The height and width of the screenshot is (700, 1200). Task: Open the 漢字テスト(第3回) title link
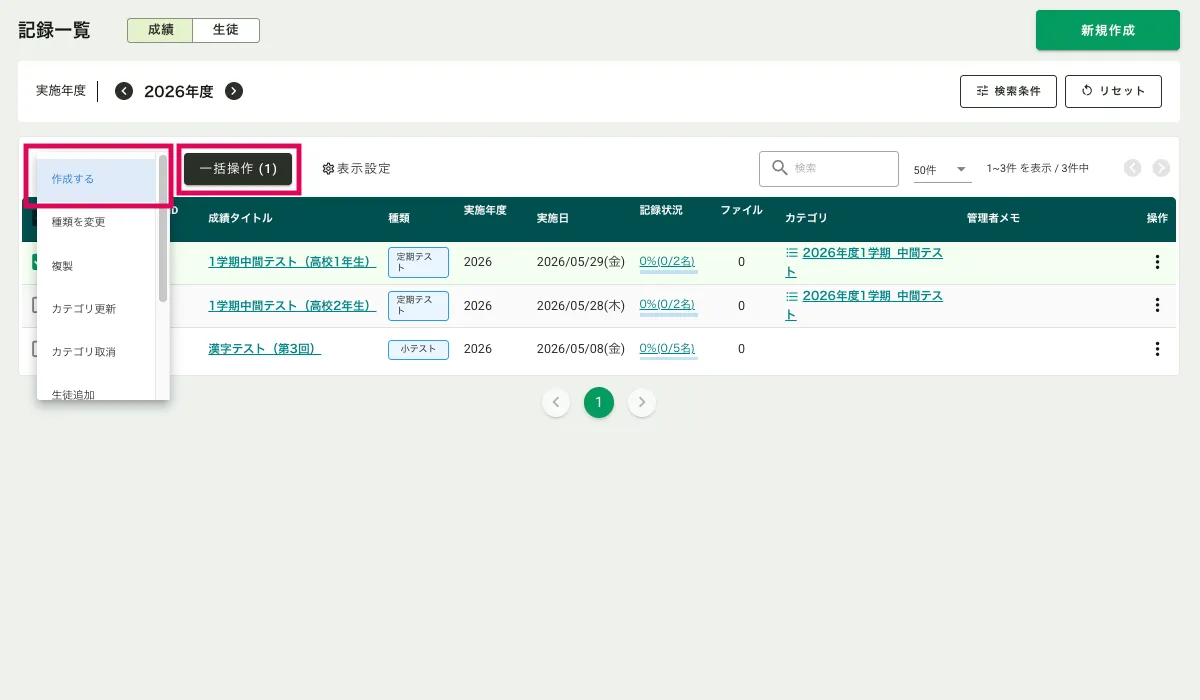coord(264,349)
